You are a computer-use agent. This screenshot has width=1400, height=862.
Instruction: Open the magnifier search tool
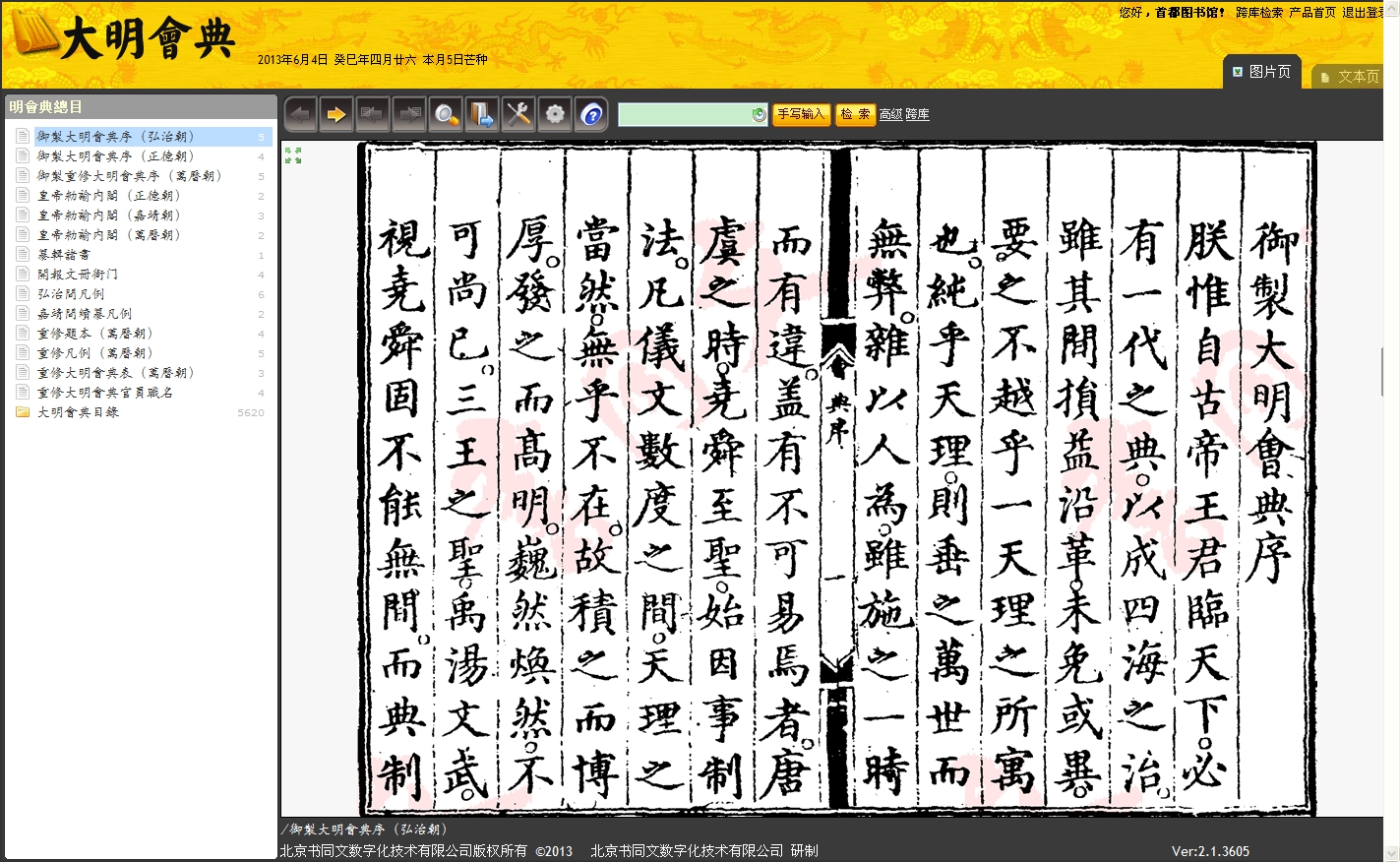446,115
